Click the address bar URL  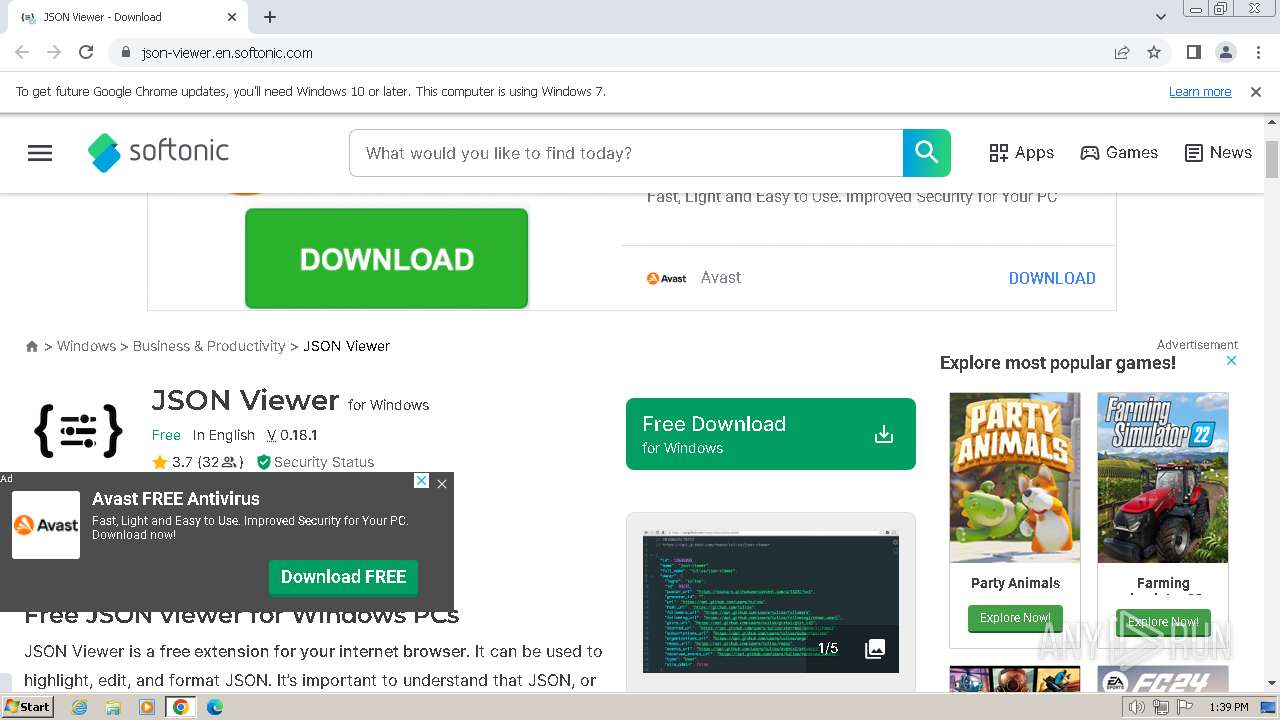click(x=227, y=53)
